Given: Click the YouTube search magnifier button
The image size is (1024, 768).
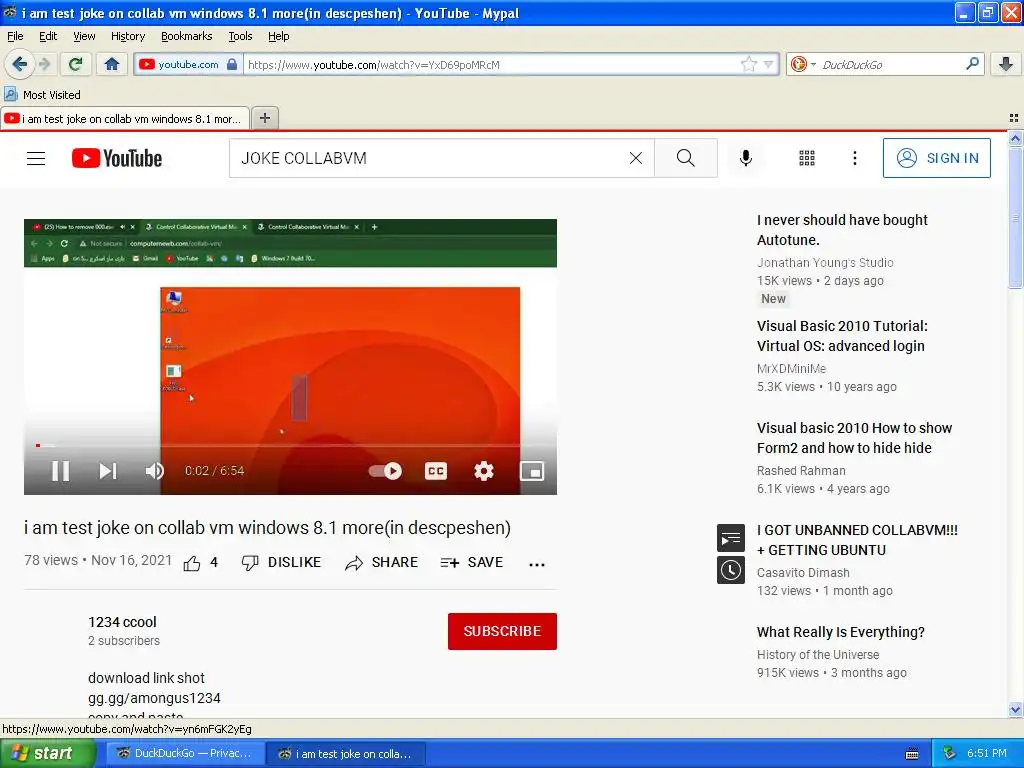Looking at the screenshot, I should pos(686,158).
